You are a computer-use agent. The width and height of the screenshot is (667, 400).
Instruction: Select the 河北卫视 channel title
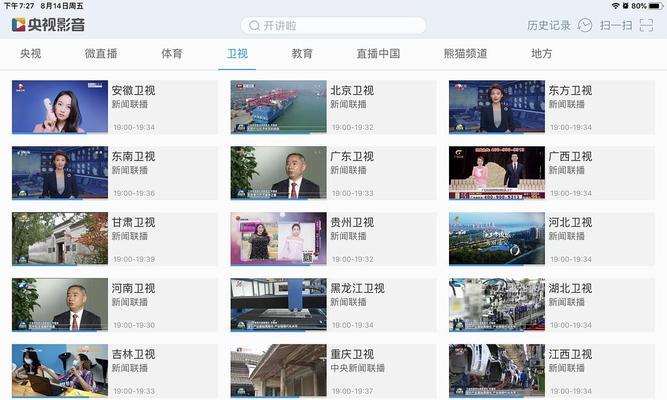tap(570, 223)
